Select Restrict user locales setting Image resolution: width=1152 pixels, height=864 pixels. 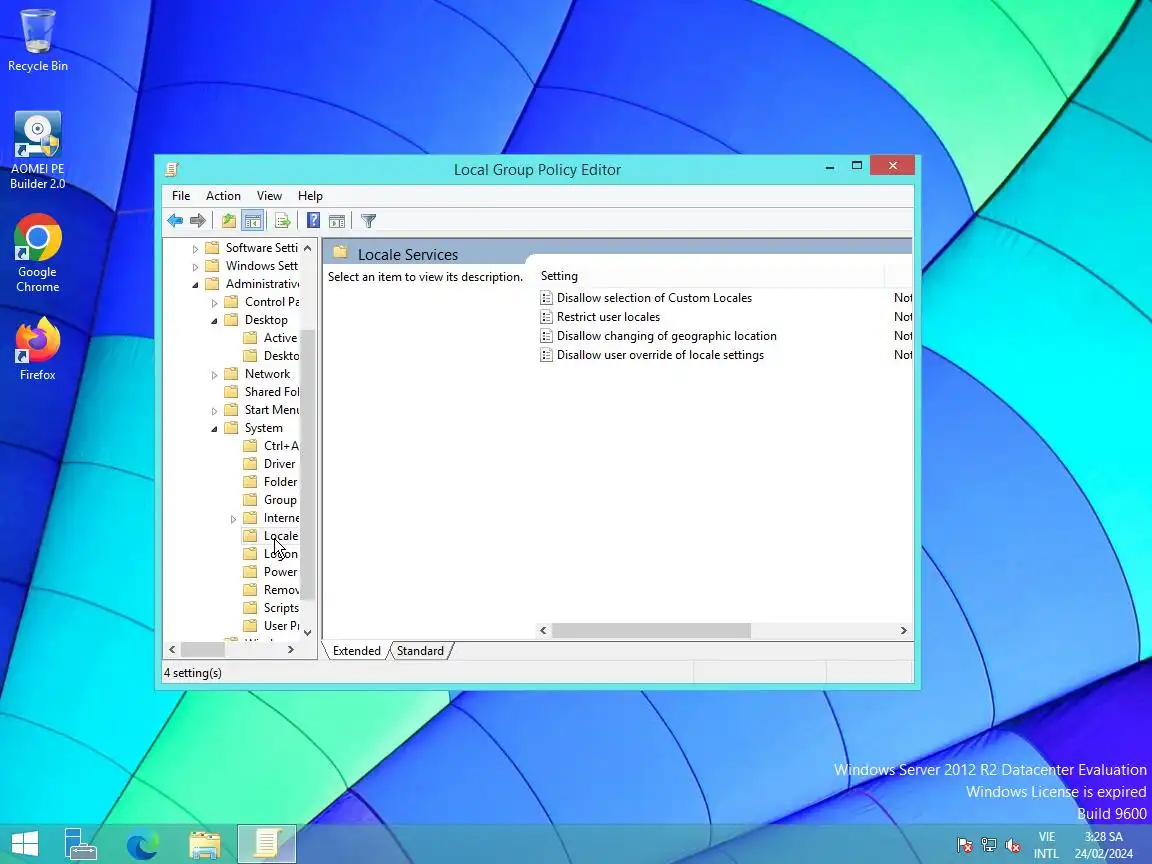pos(608,317)
